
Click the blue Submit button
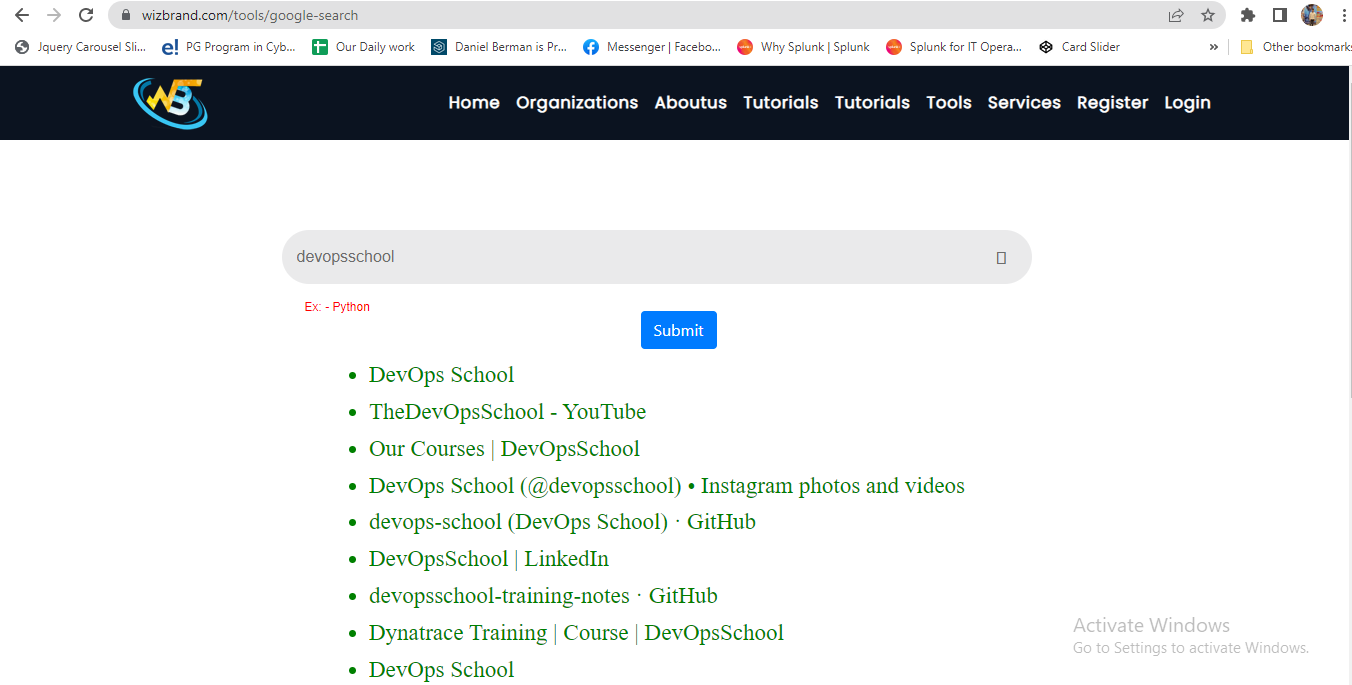[679, 330]
